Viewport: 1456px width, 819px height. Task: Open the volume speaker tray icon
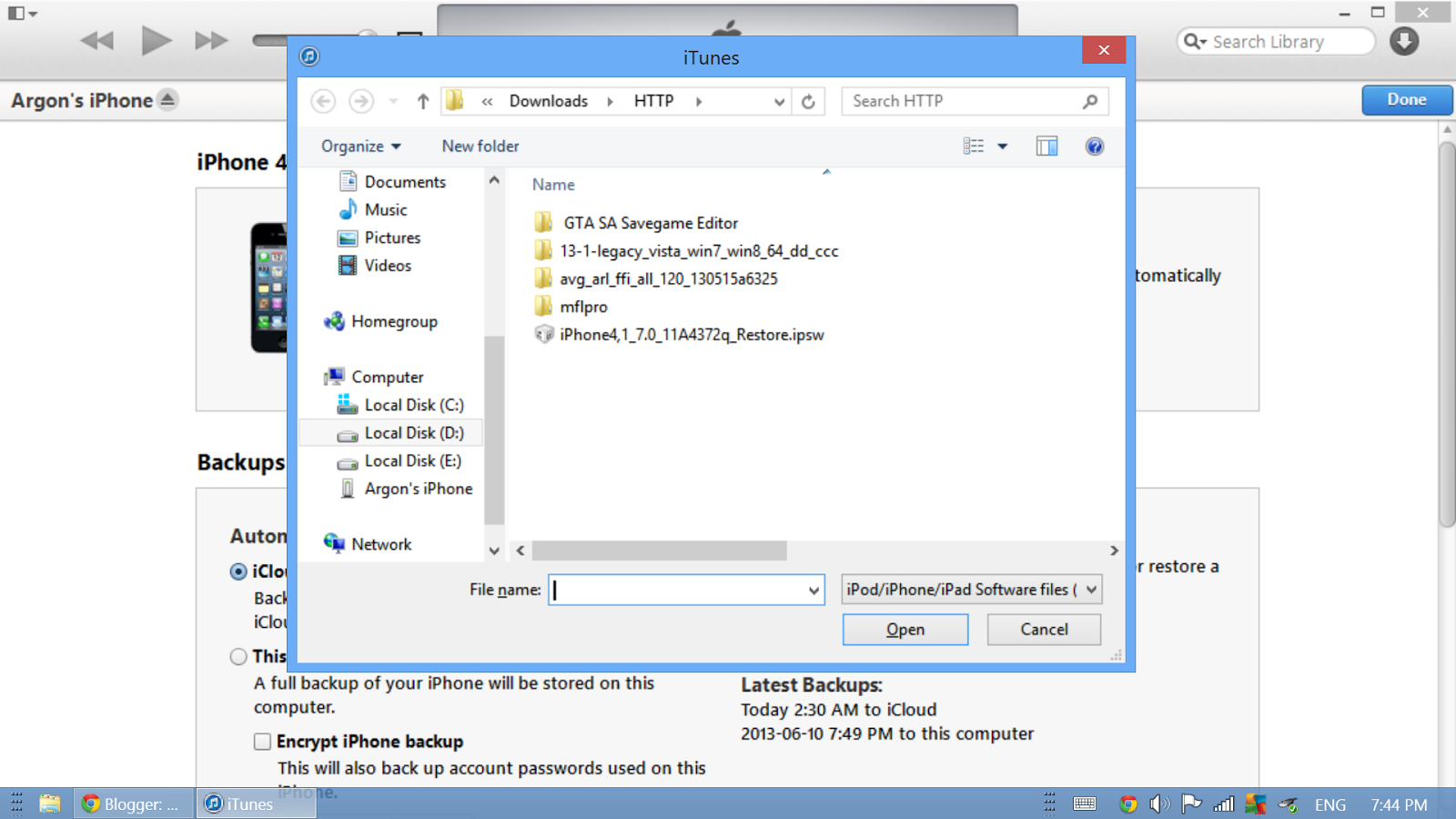tap(1159, 804)
